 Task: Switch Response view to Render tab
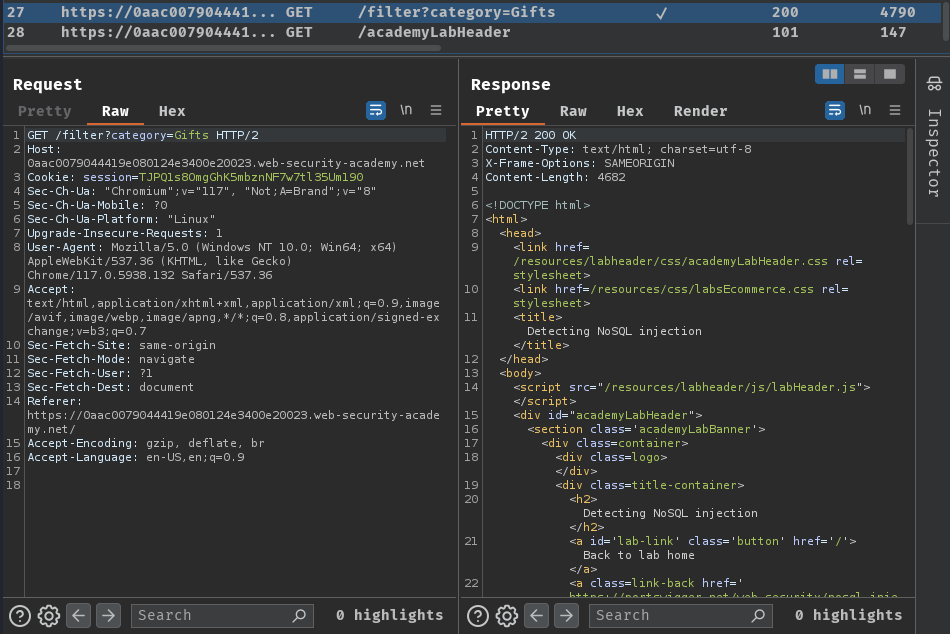pyautogui.click(x=700, y=111)
